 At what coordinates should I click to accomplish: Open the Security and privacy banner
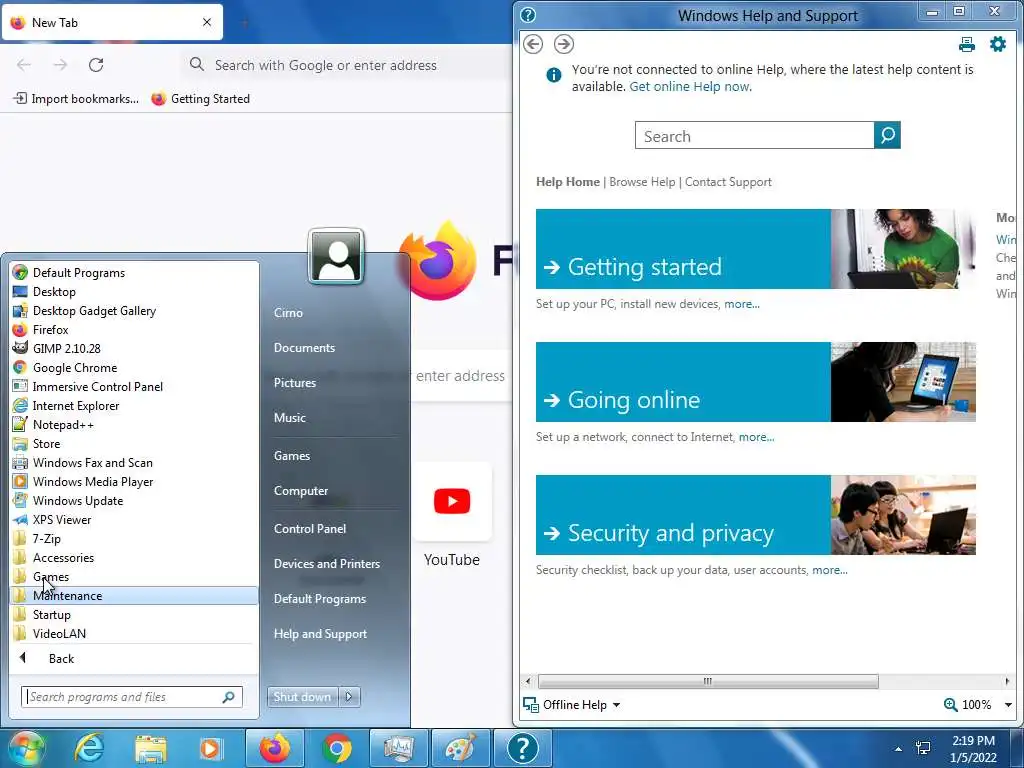click(756, 515)
